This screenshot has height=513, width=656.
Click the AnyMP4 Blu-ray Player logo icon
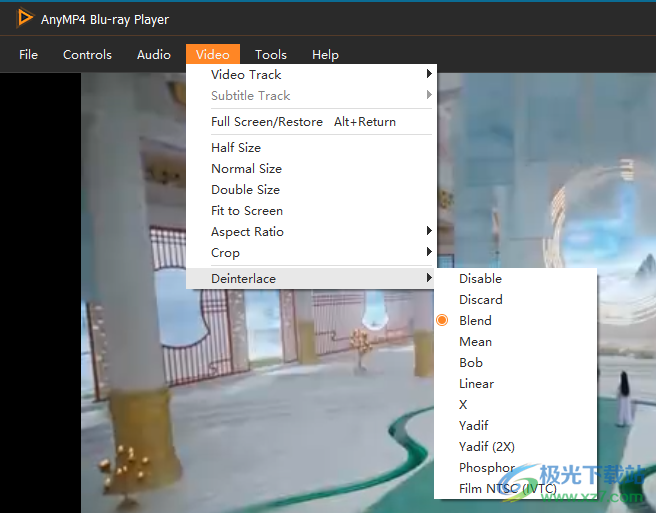click(x=24, y=18)
